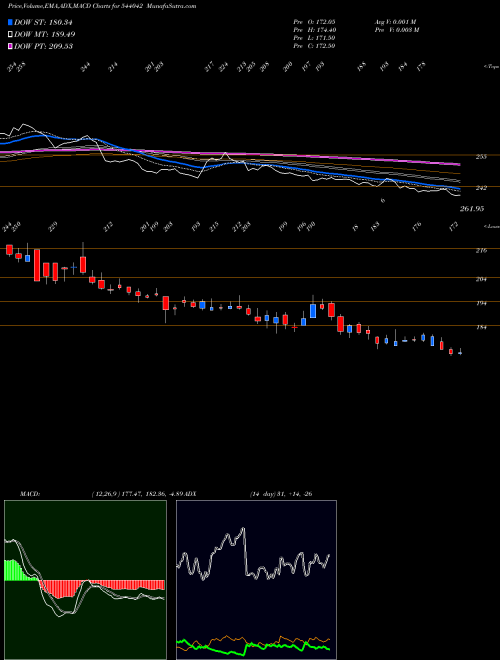This screenshot has height=660, width=500.
Task: Click the 242 price level label
Action: tap(481, 188)
